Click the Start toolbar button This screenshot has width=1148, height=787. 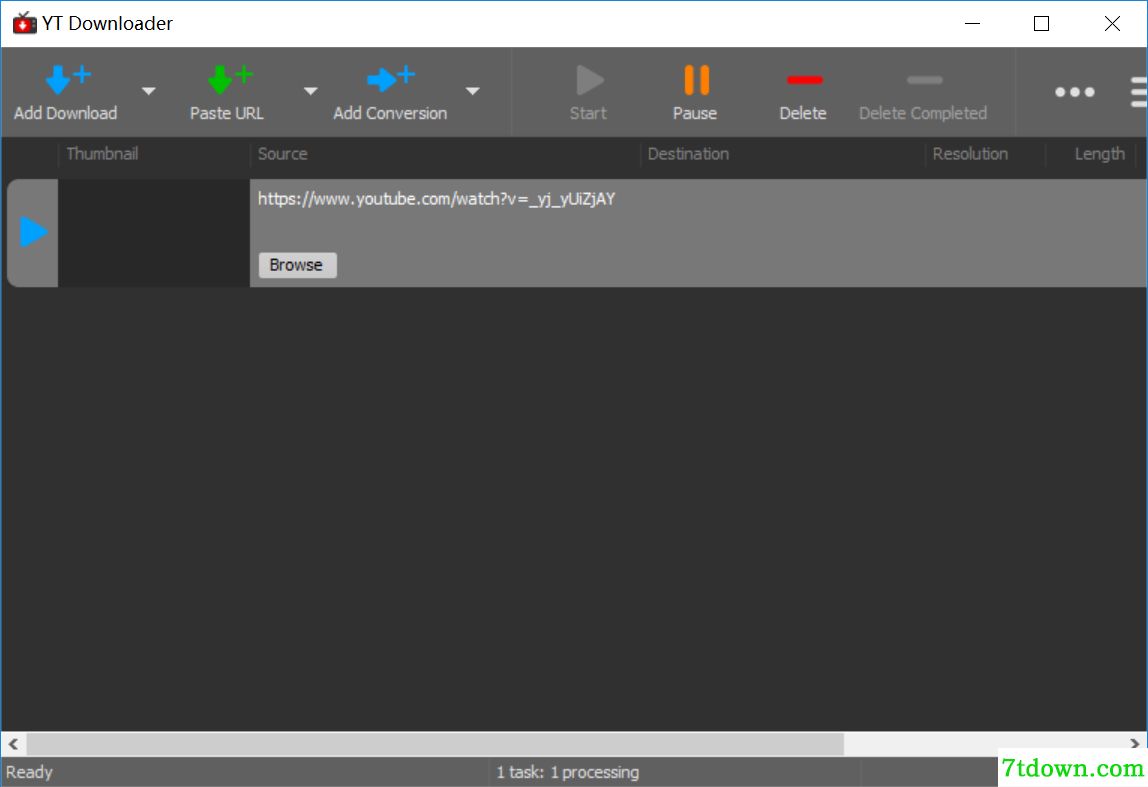pyautogui.click(x=589, y=93)
